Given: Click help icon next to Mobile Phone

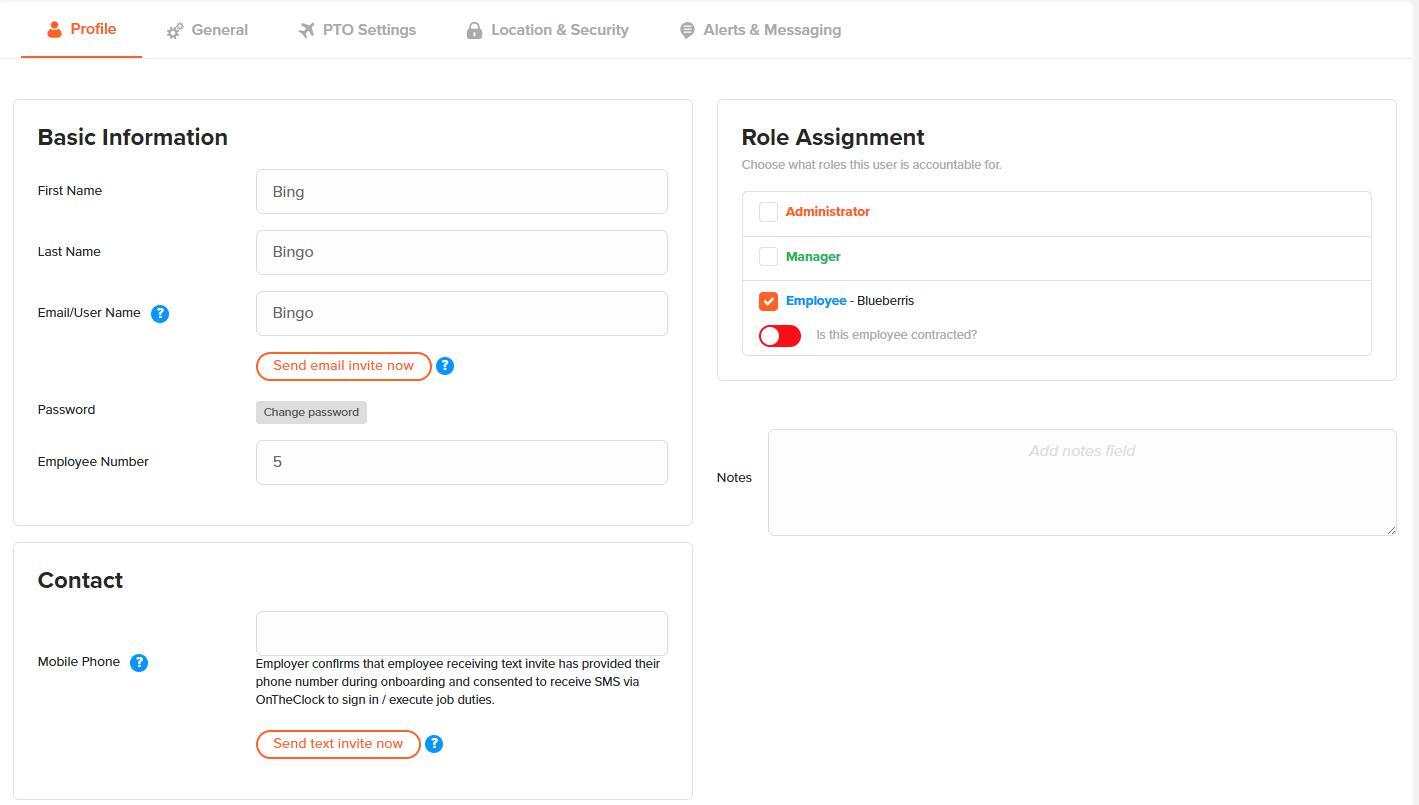Looking at the screenshot, I should point(139,663).
